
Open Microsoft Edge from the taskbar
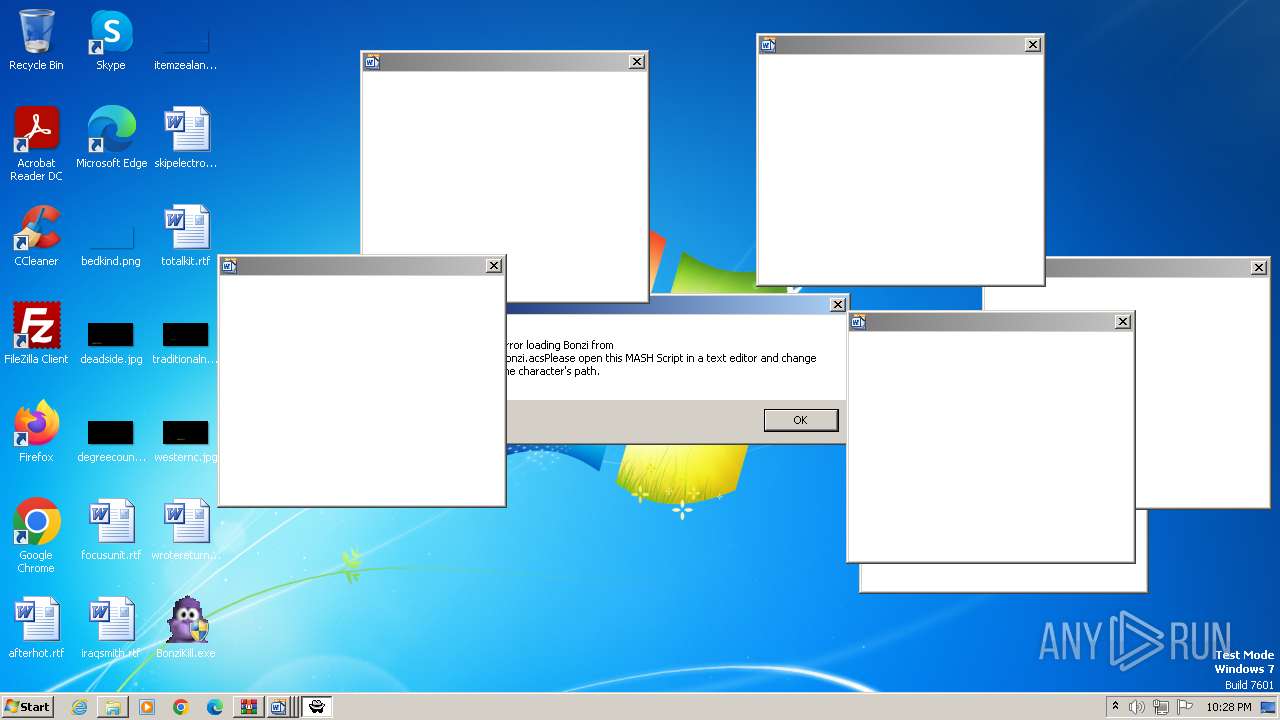click(x=215, y=707)
